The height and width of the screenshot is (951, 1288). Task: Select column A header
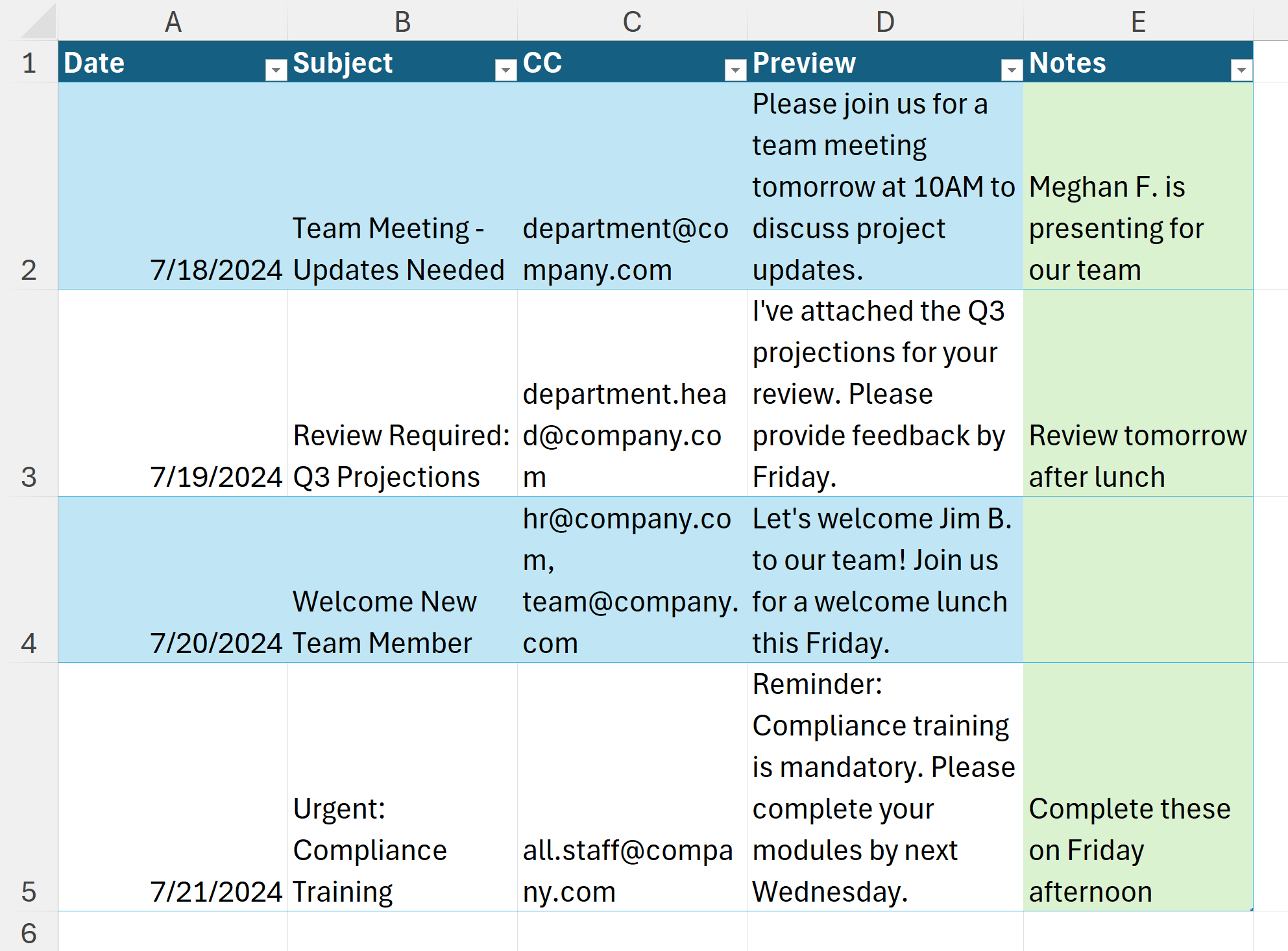coord(173,22)
